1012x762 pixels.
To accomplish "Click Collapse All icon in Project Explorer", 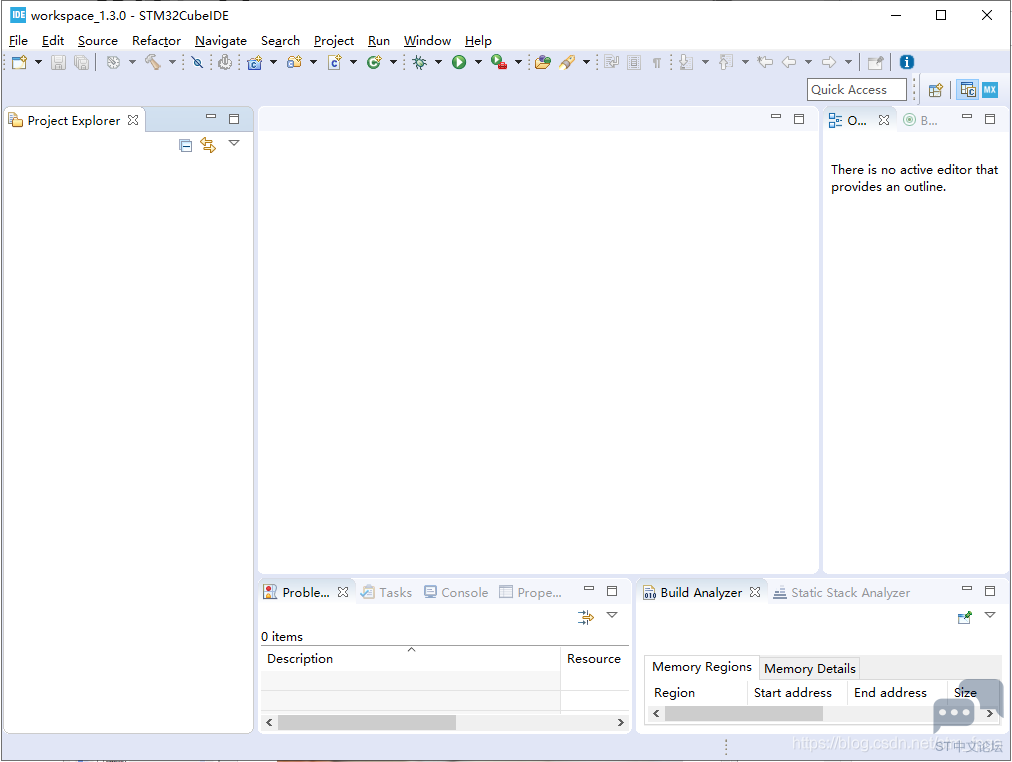I will 185,145.
